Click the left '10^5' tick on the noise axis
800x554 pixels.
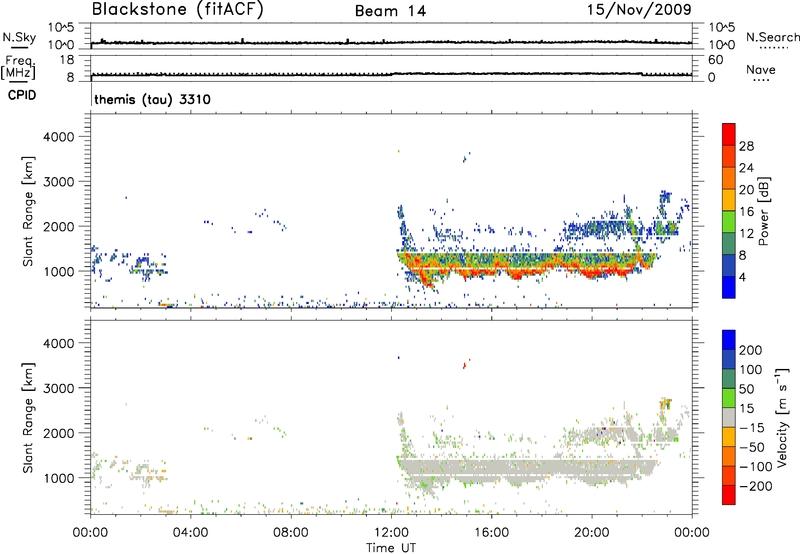[61, 27]
